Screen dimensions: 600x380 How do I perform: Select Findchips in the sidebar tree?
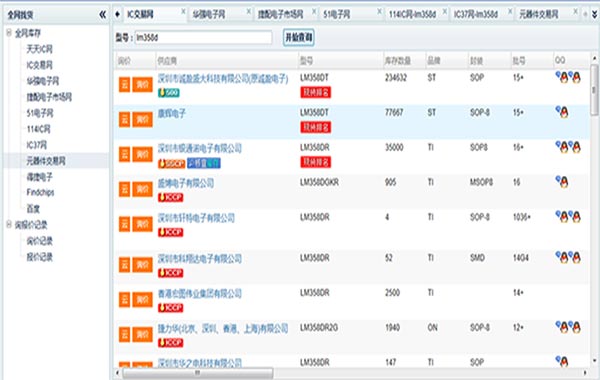point(40,192)
